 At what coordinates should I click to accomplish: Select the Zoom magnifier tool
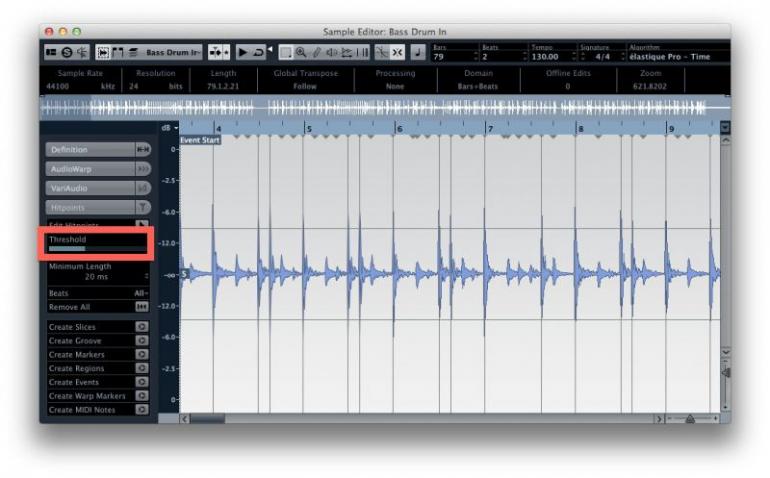(x=301, y=52)
